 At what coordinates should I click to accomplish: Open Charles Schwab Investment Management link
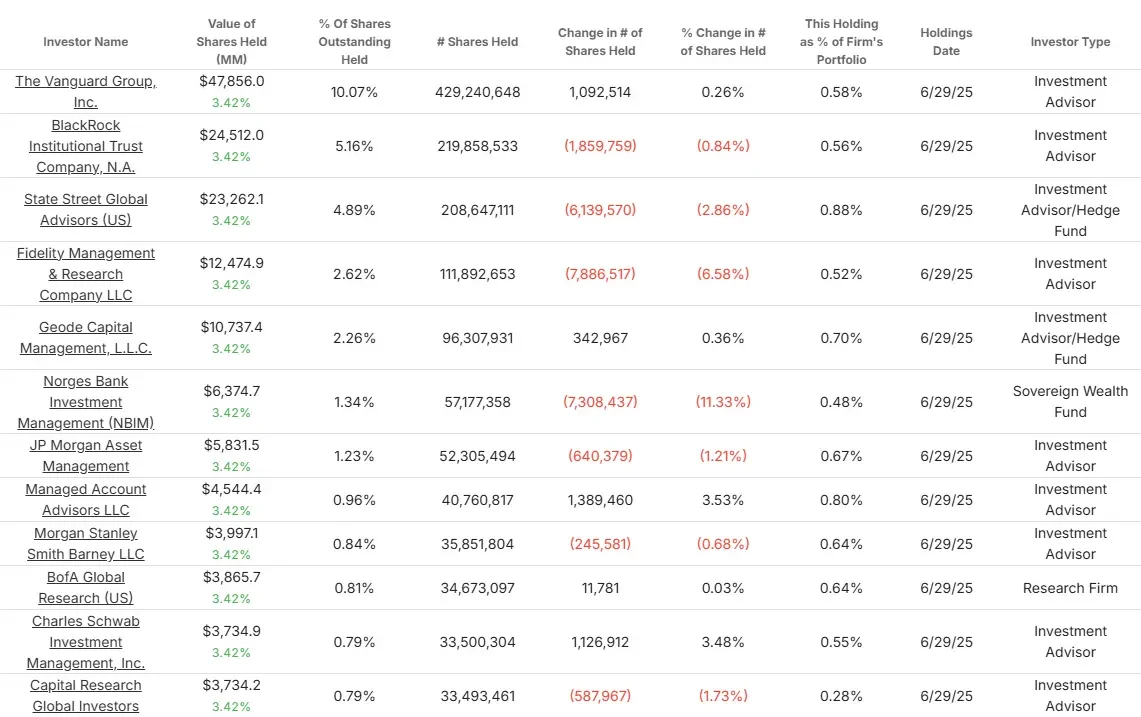pyautogui.click(x=86, y=642)
